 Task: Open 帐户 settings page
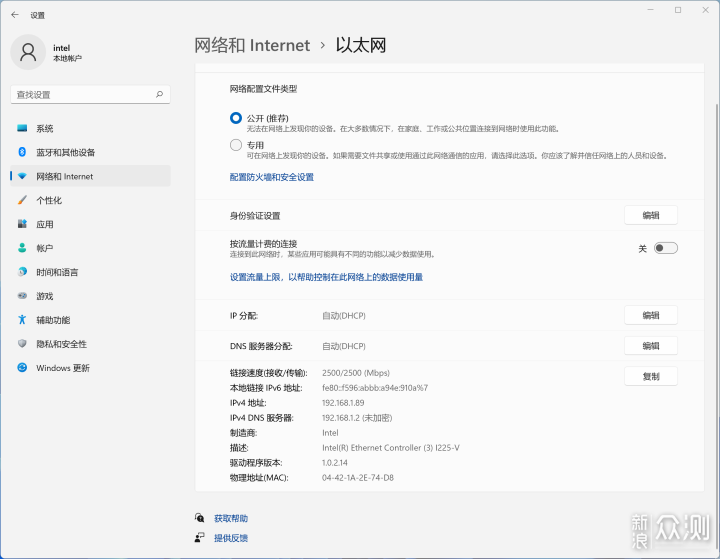(90, 248)
